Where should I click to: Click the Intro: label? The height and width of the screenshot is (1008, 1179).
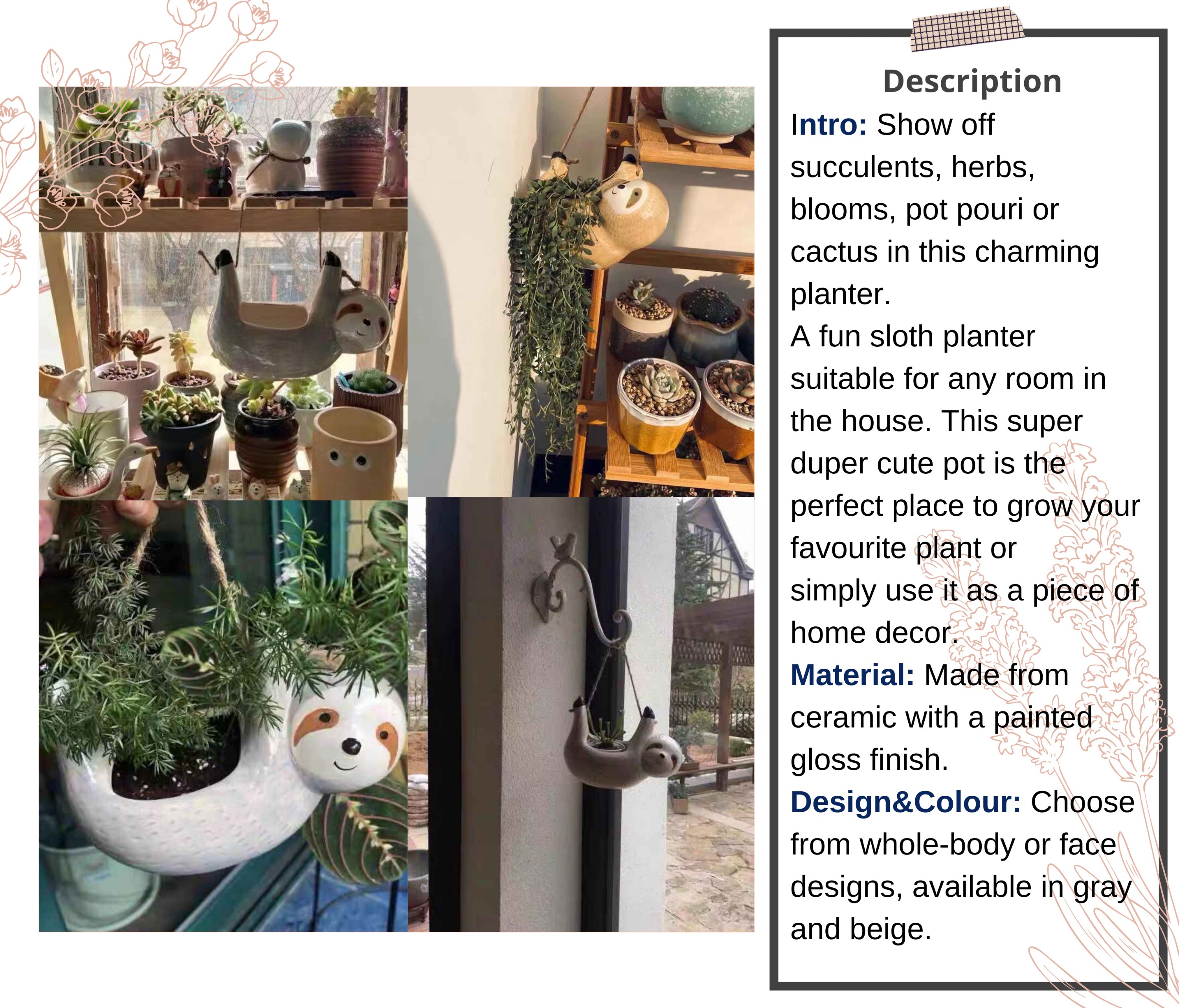[x=828, y=125]
